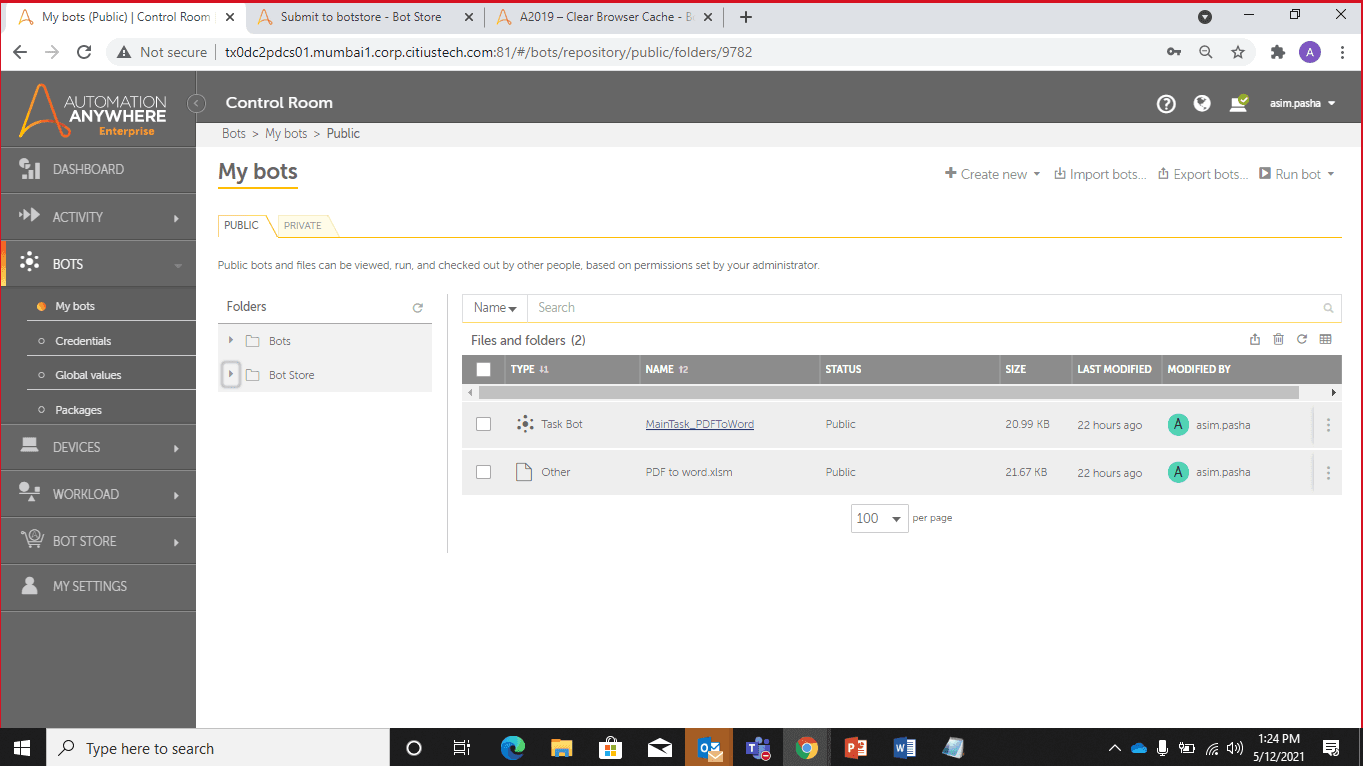Click the delete trash icon above table
Viewport: 1363px width, 766px height.
pos(1278,340)
